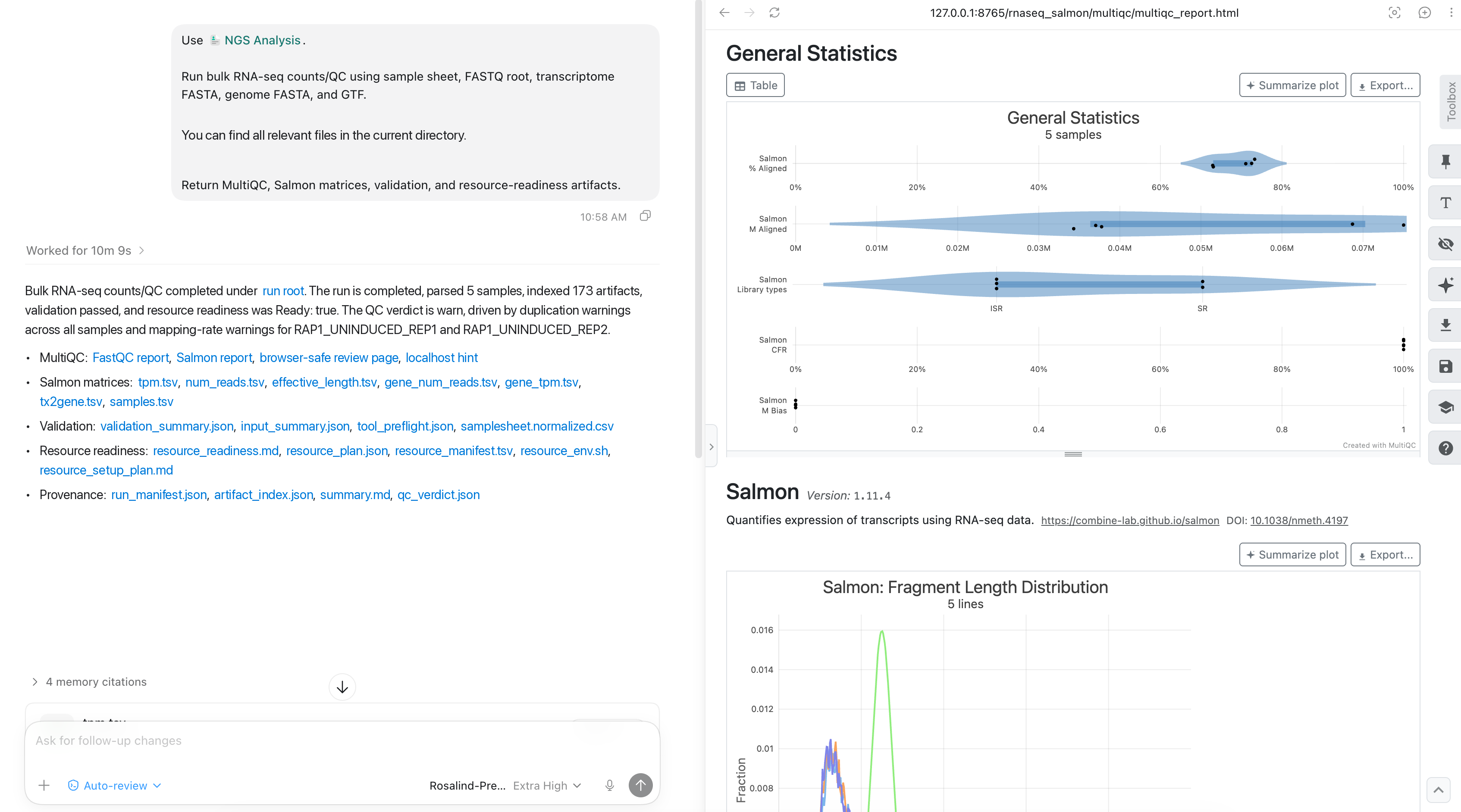Add an attachment with plus icon
The width and height of the screenshot is (1461, 812).
(44, 785)
